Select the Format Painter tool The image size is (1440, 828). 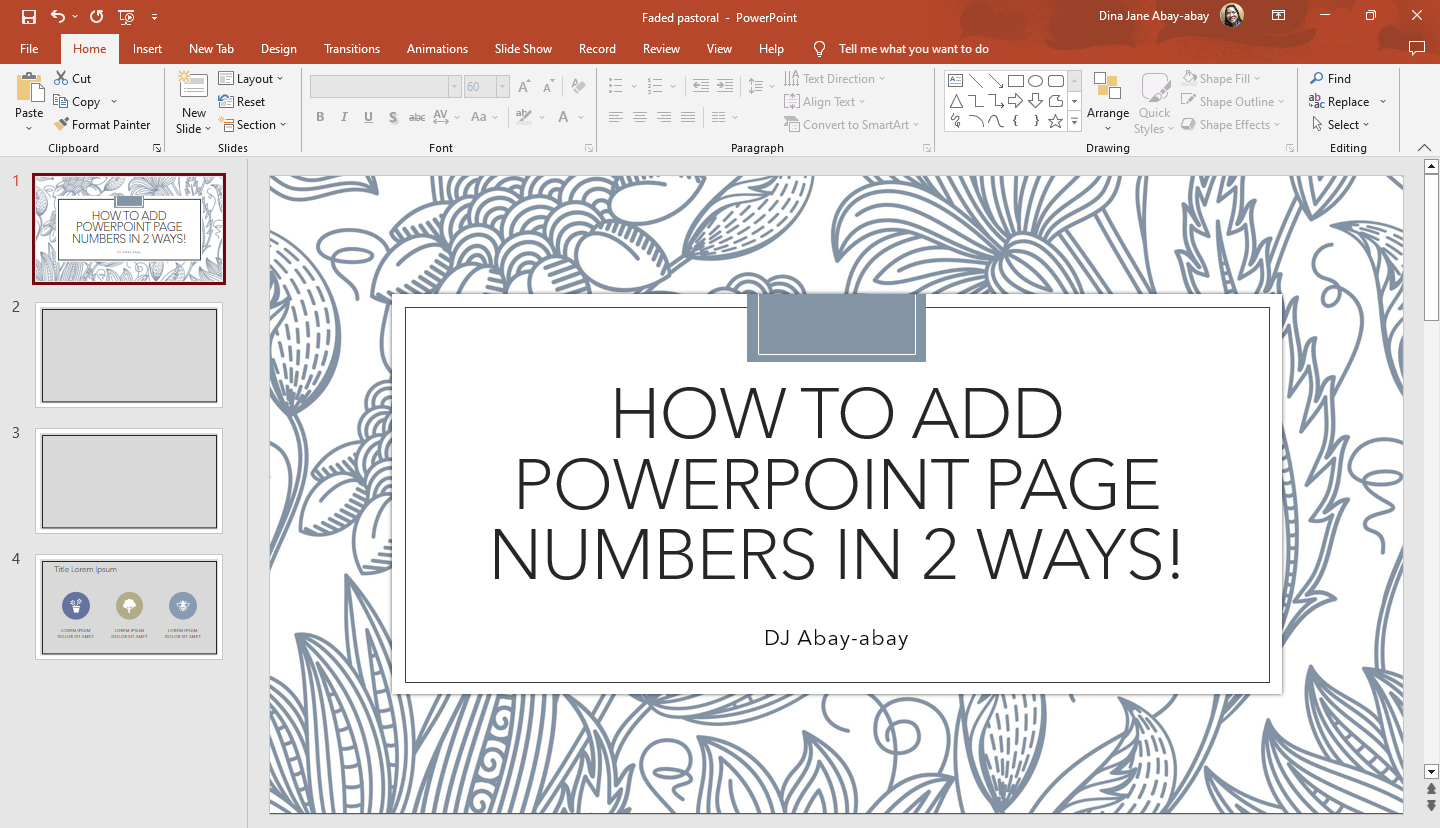click(103, 124)
